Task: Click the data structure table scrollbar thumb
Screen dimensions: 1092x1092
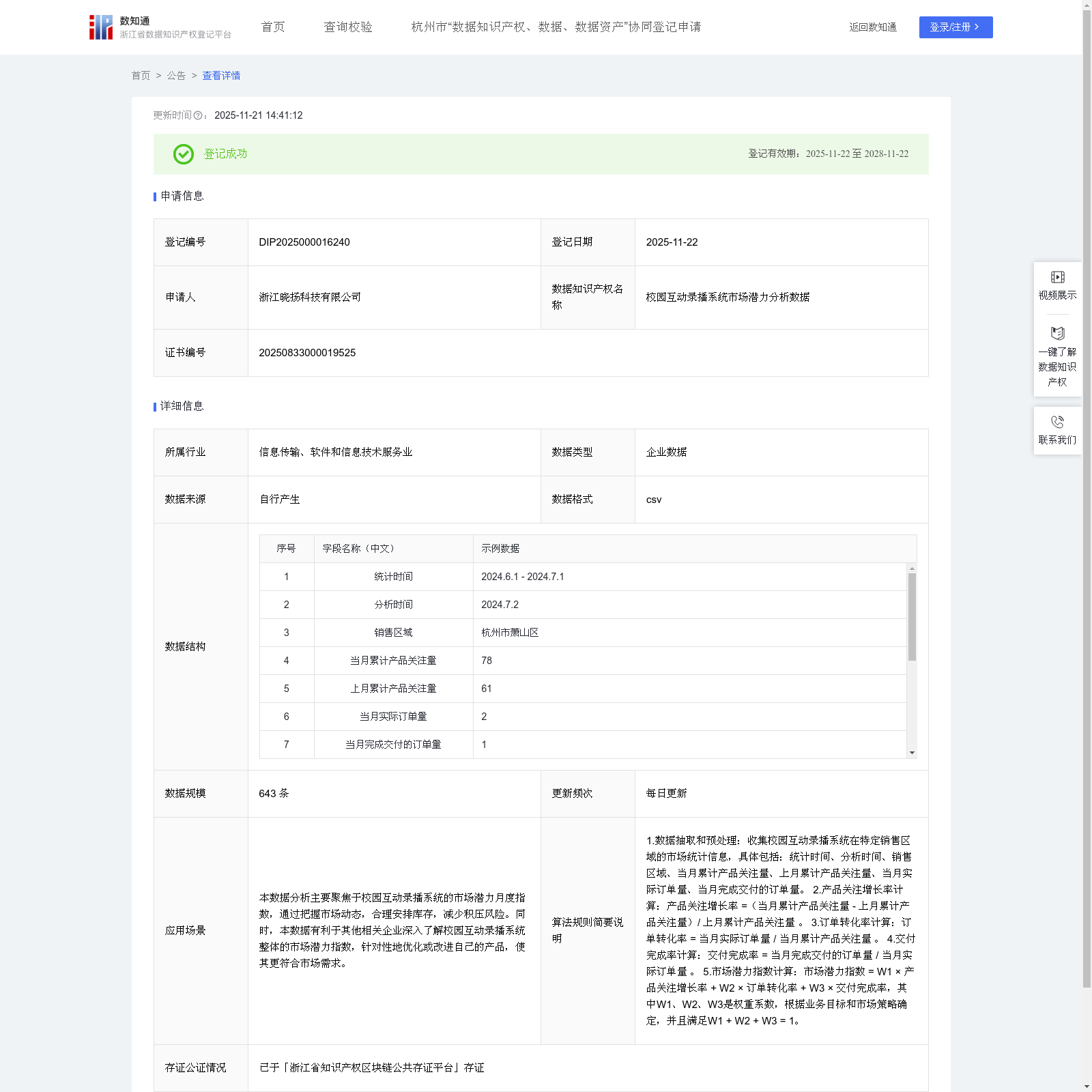Action: click(x=912, y=617)
